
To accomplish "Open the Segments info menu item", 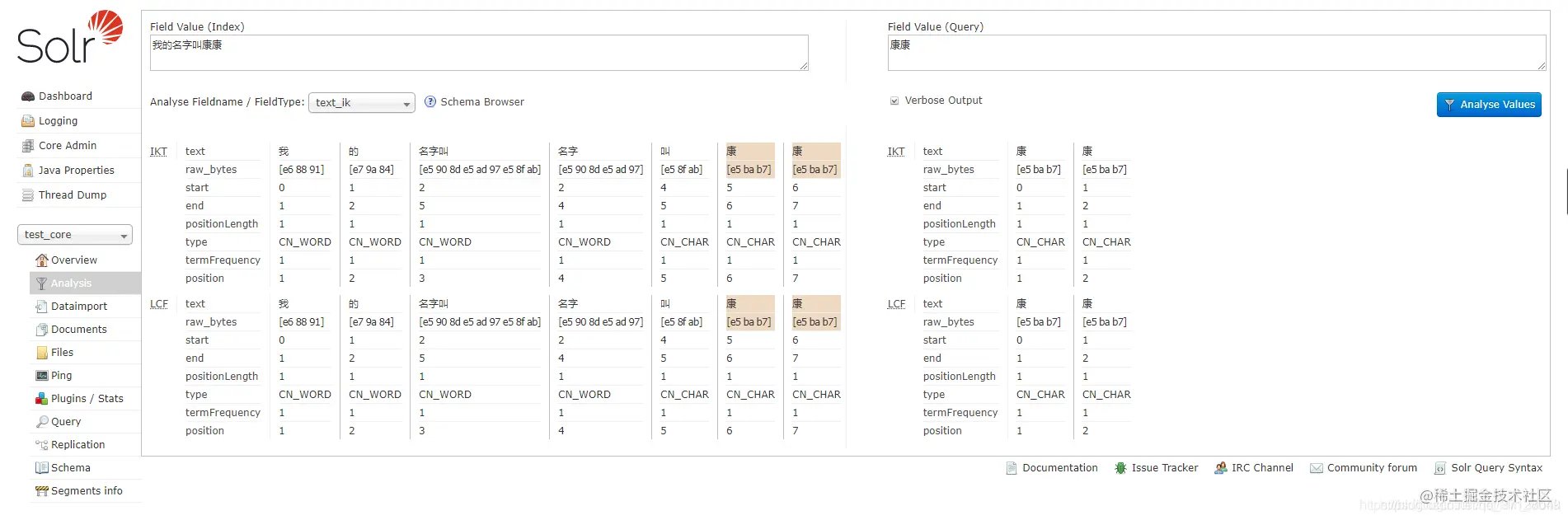I will coord(85,491).
